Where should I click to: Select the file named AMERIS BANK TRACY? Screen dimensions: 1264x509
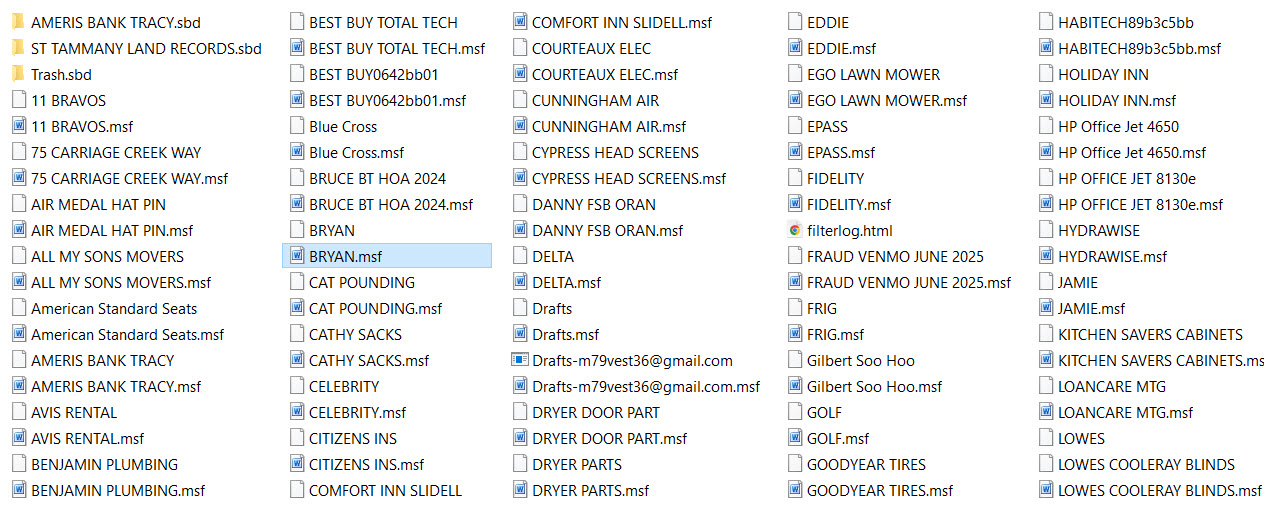[102, 360]
